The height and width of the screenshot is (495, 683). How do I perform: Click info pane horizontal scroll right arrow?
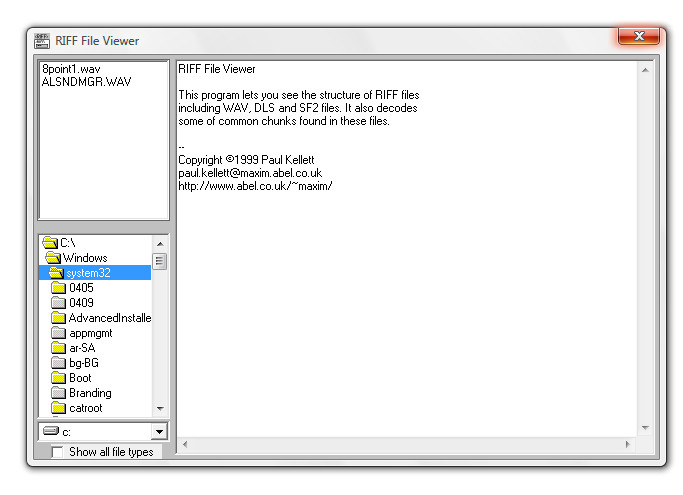point(627,444)
